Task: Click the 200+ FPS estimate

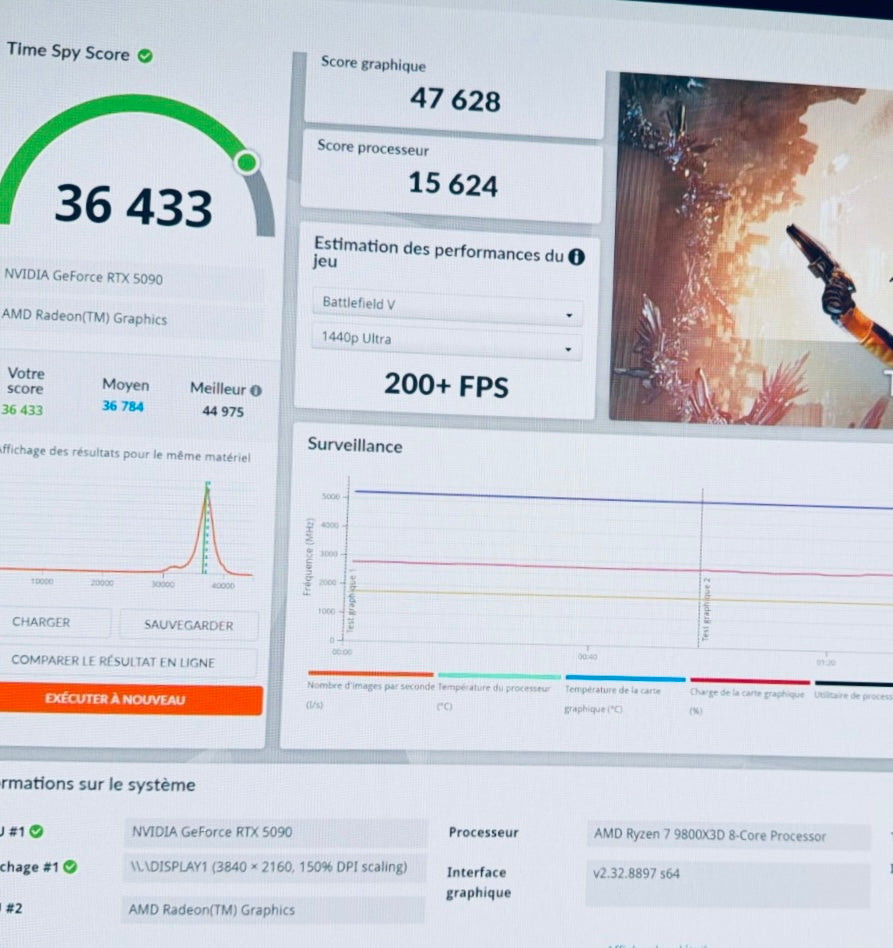Action: [446, 385]
